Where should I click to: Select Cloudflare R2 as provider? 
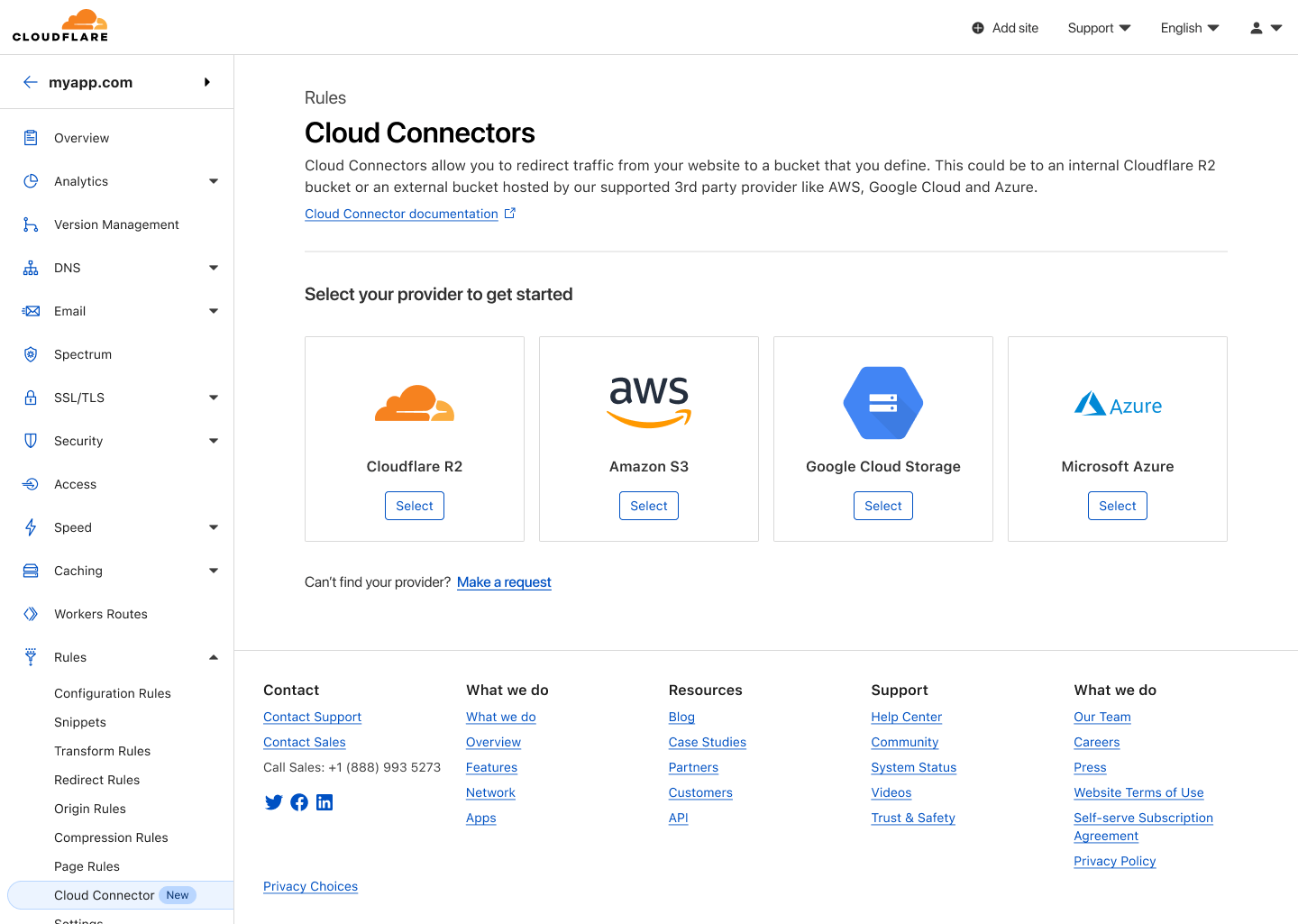415,506
